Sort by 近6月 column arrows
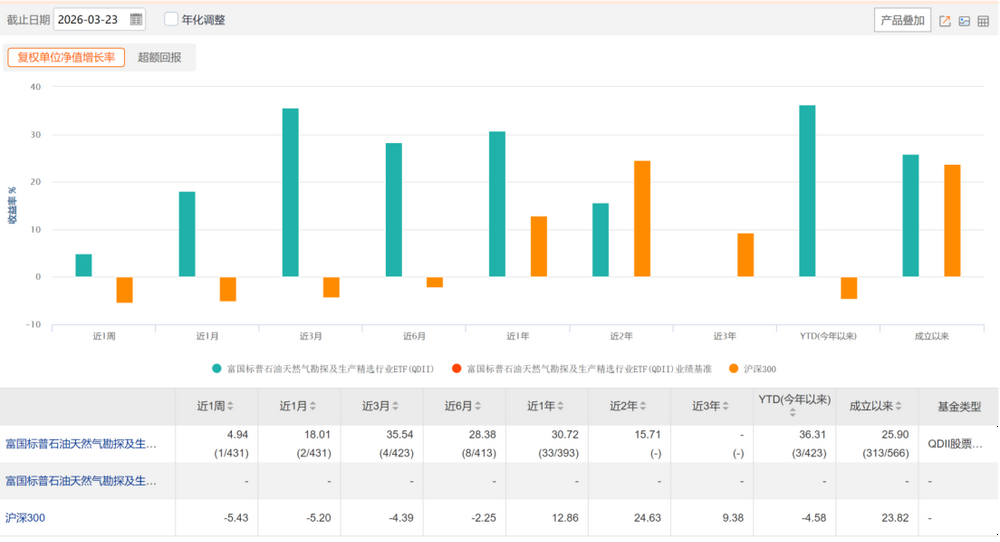The width and height of the screenshot is (1000, 542). click(x=479, y=406)
